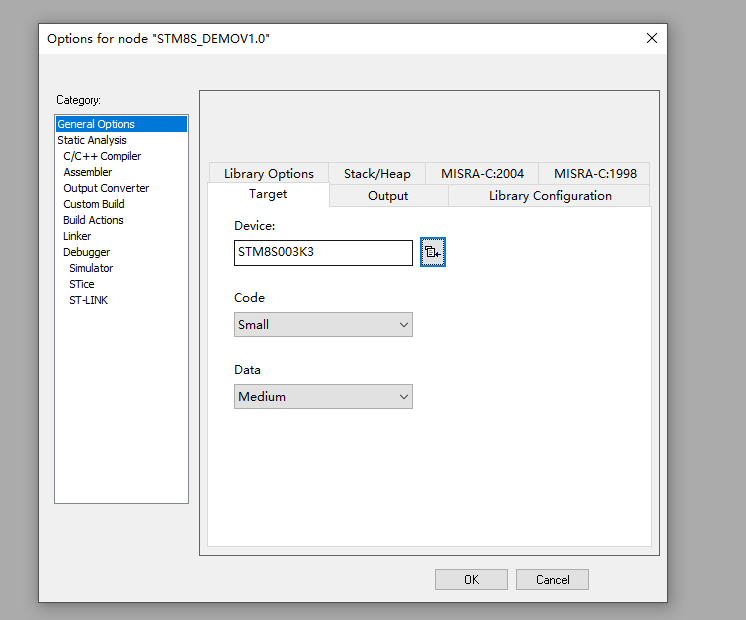Select the Target tab
The image size is (746, 620).
click(268, 194)
